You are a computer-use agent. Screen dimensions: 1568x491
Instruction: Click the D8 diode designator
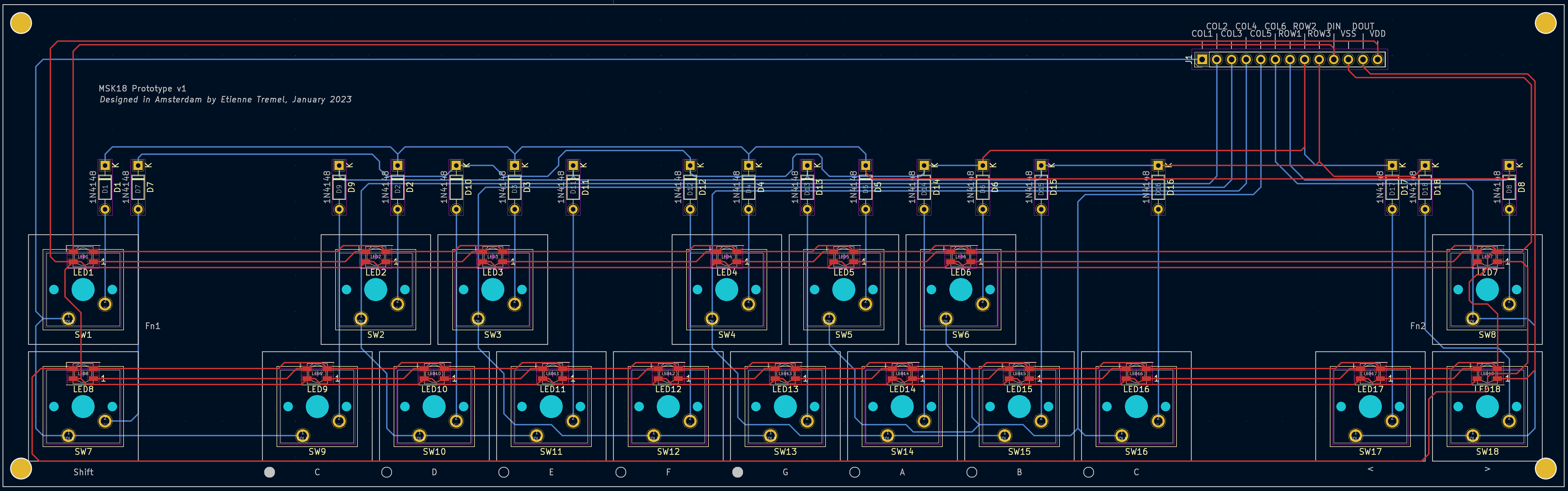click(x=1521, y=187)
